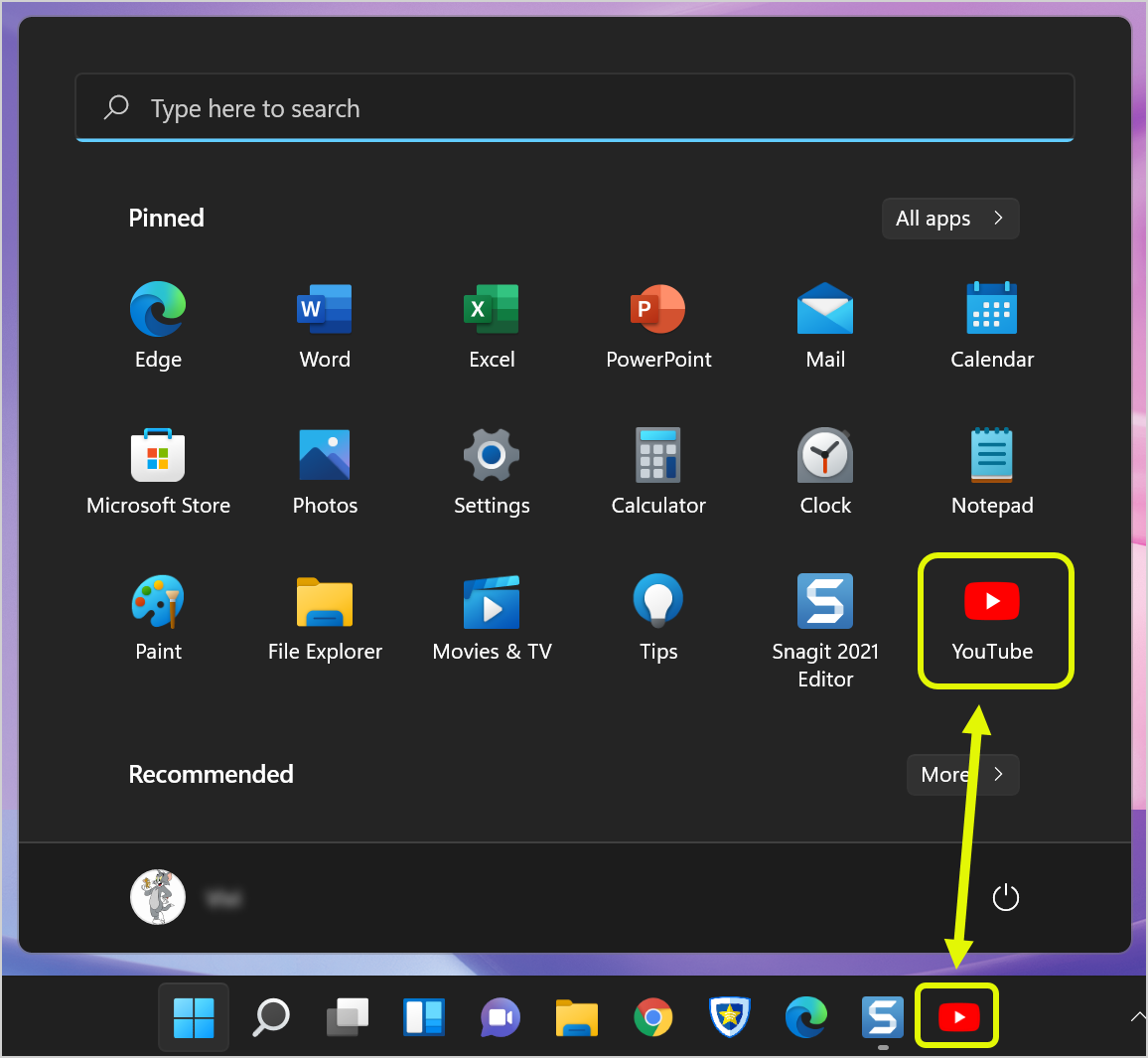Launch PowerPoint from Start menu
This screenshot has width=1148, height=1058.
point(659,325)
